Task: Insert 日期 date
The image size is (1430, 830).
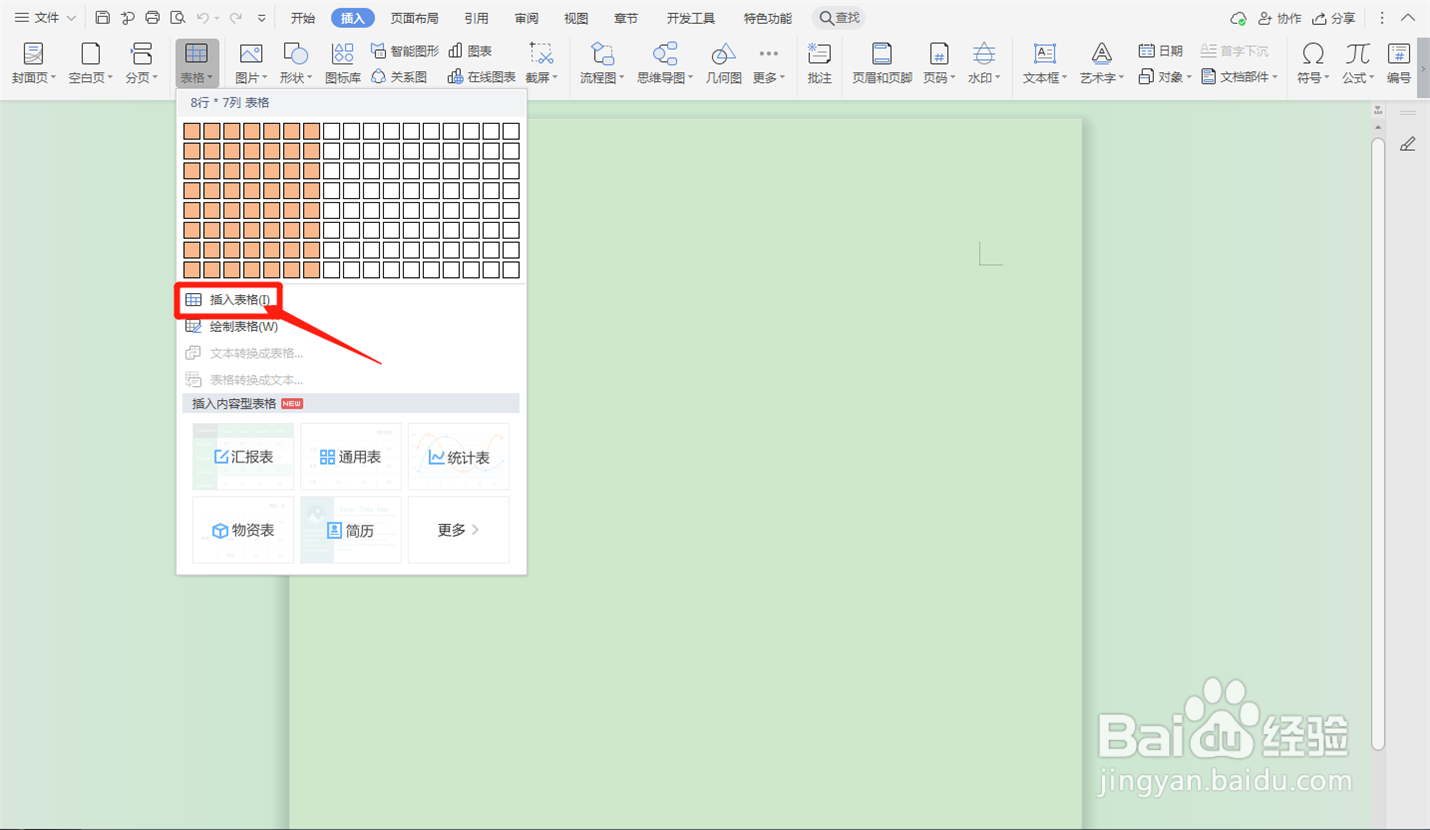Action: tap(1161, 51)
